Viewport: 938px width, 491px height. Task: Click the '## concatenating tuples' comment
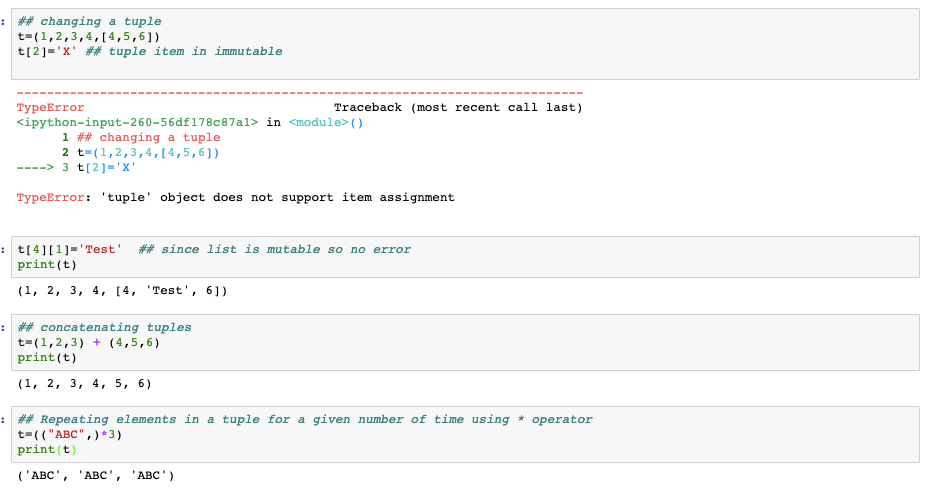(104, 328)
